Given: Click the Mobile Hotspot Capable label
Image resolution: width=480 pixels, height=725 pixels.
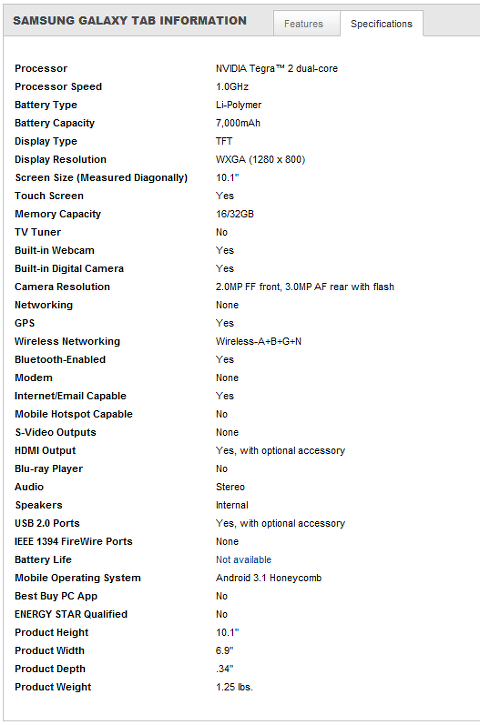Looking at the screenshot, I should tap(74, 414).
